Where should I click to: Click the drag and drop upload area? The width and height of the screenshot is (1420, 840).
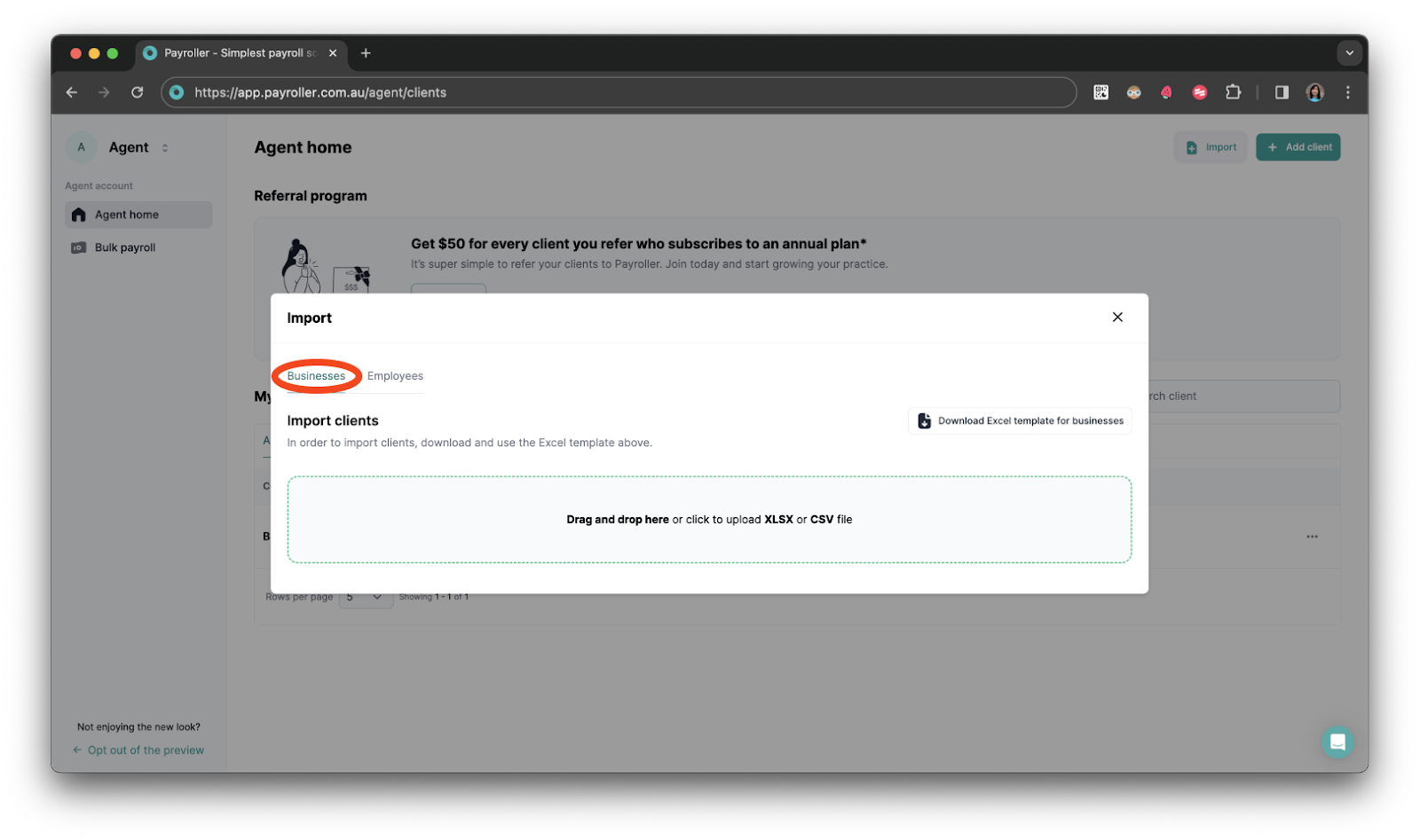pos(709,520)
